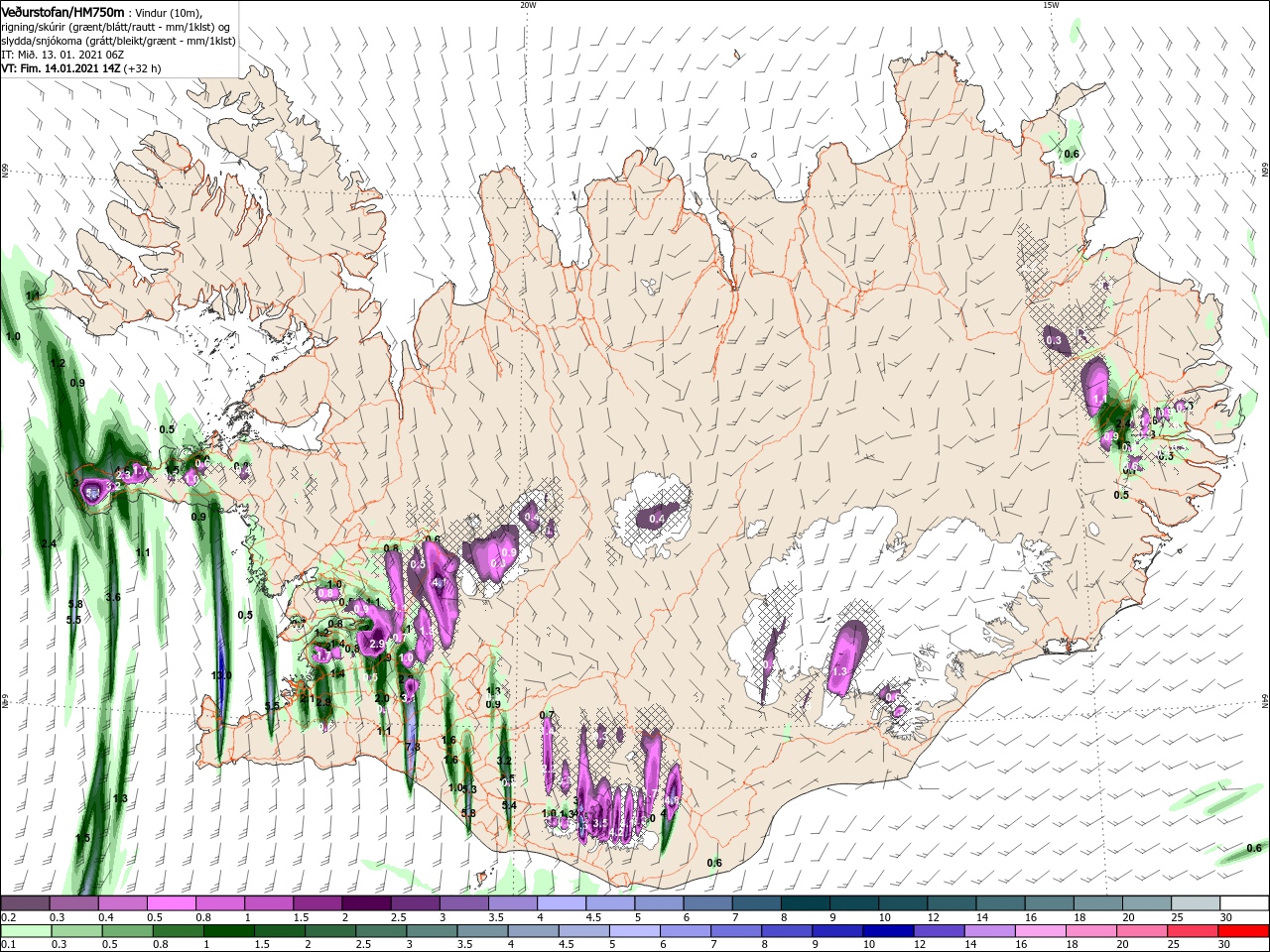Click the 20W longitude label

[528, 5]
